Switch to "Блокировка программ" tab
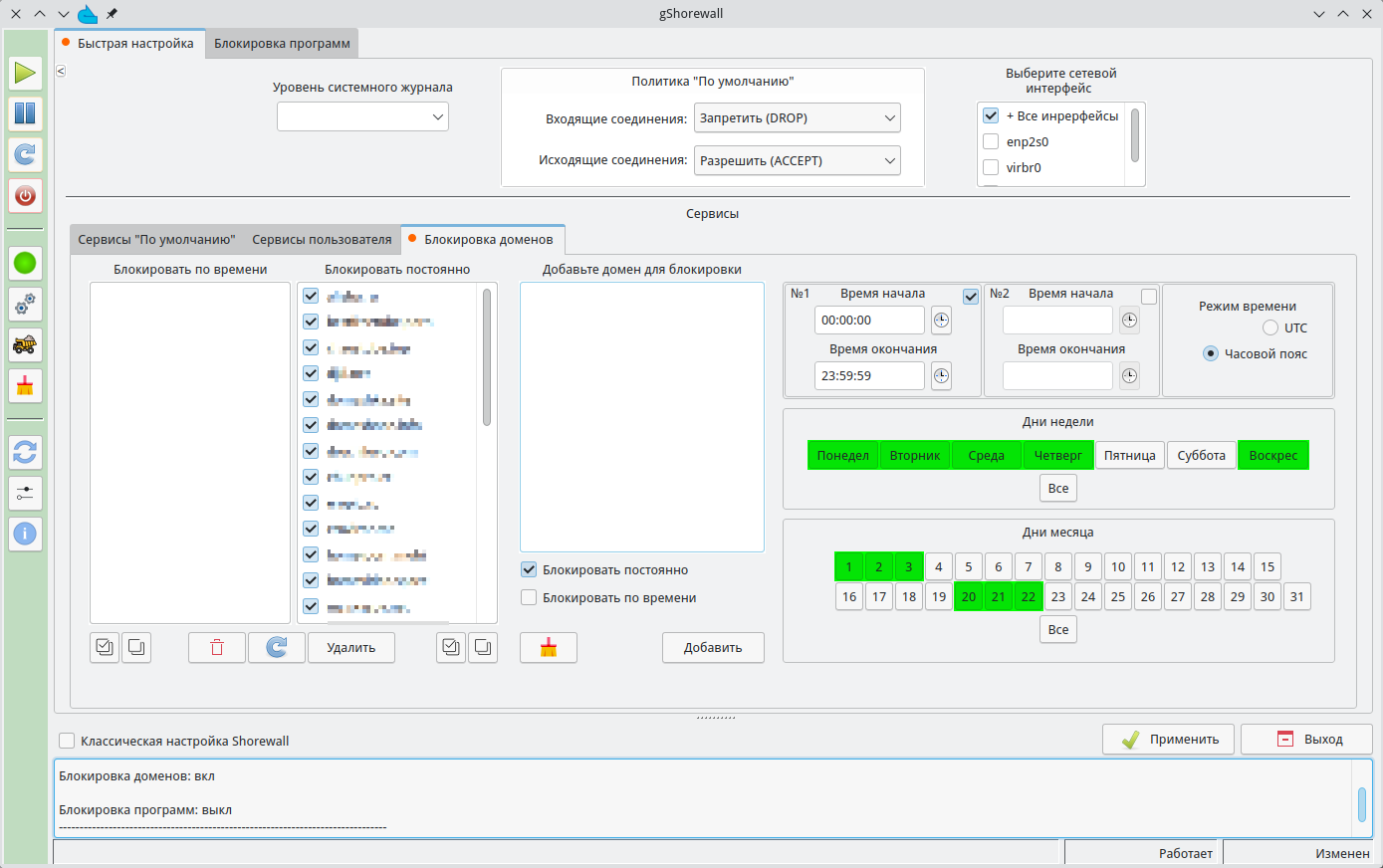Viewport: 1383px width, 868px height. [x=282, y=44]
